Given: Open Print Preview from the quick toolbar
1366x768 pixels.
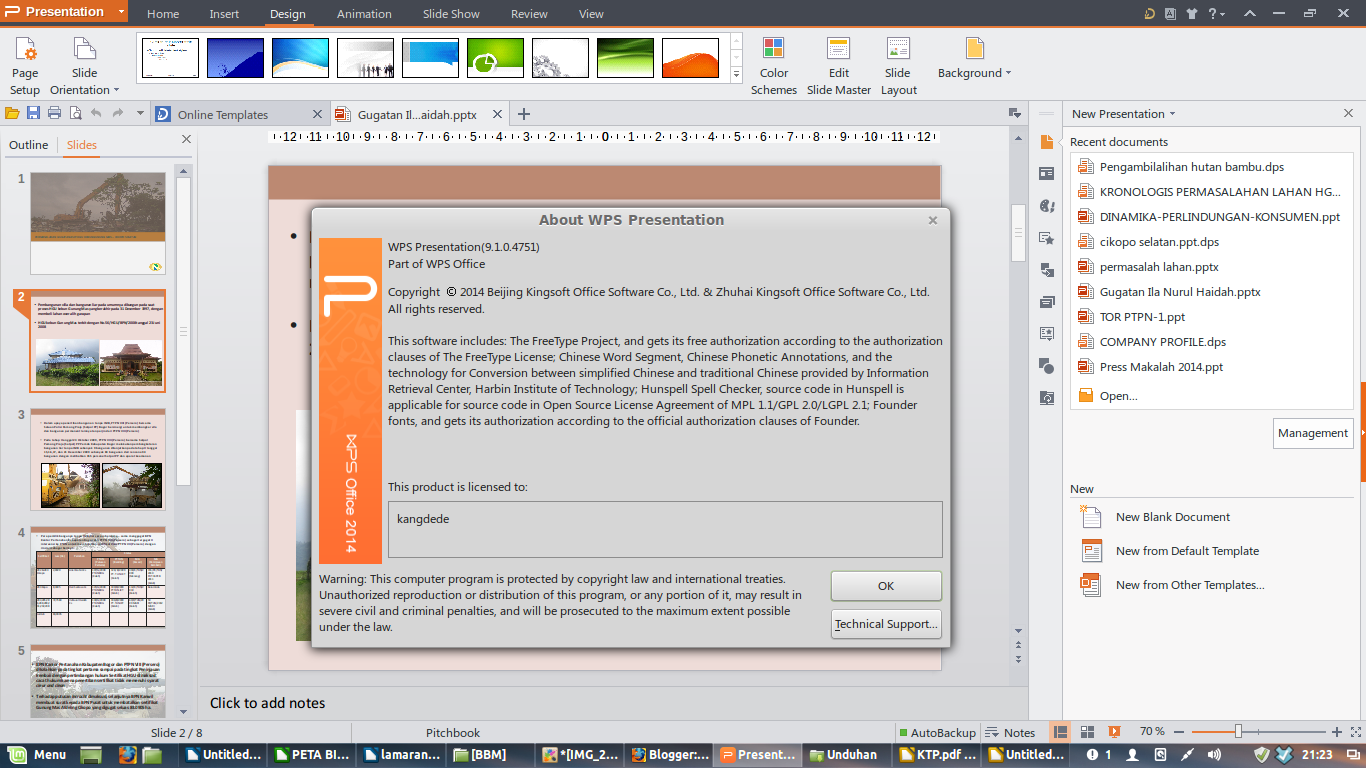Looking at the screenshot, I should tap(75, 114).
